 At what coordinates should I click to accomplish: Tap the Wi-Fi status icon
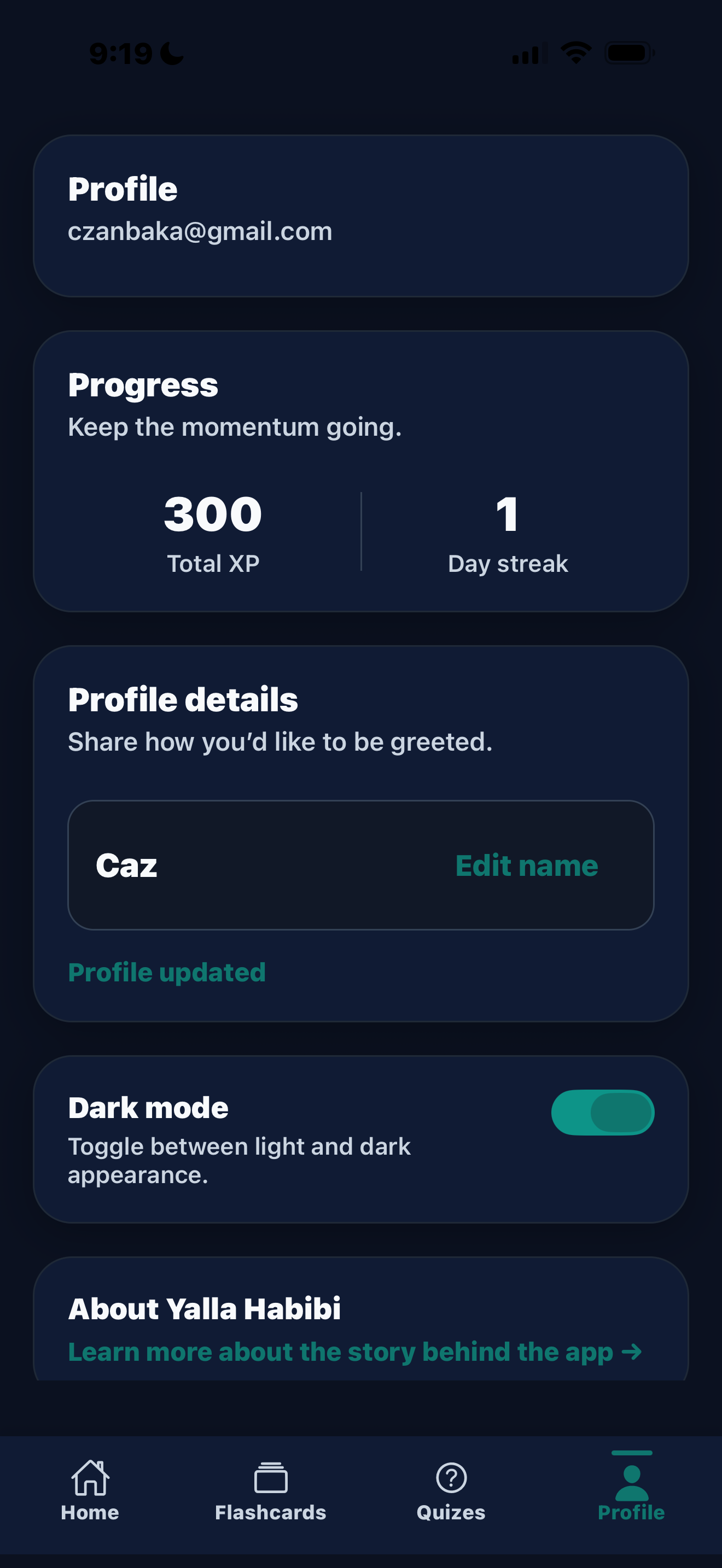click(x=576, y=53)
